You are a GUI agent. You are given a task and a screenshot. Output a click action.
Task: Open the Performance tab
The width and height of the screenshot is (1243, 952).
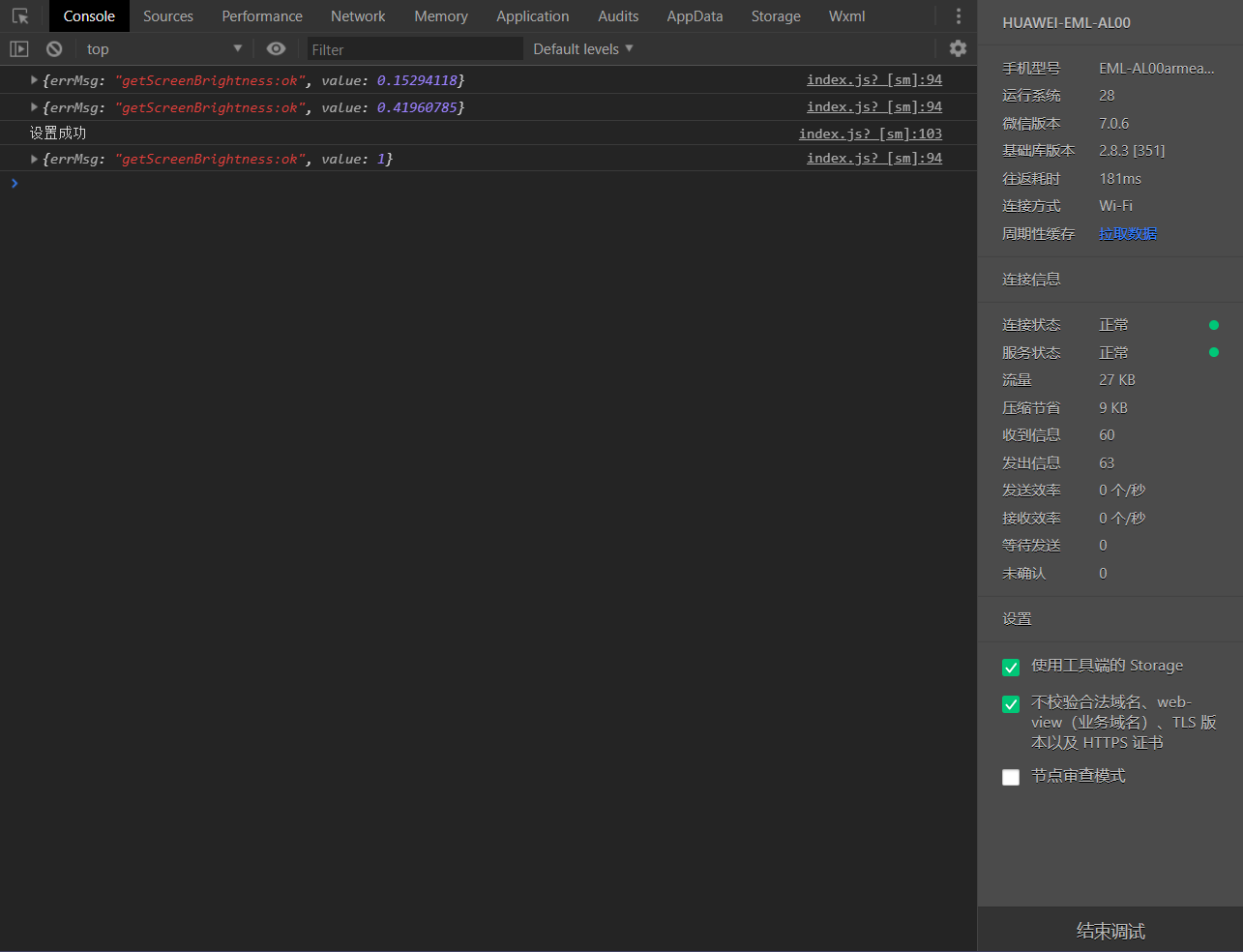point(262,16)
